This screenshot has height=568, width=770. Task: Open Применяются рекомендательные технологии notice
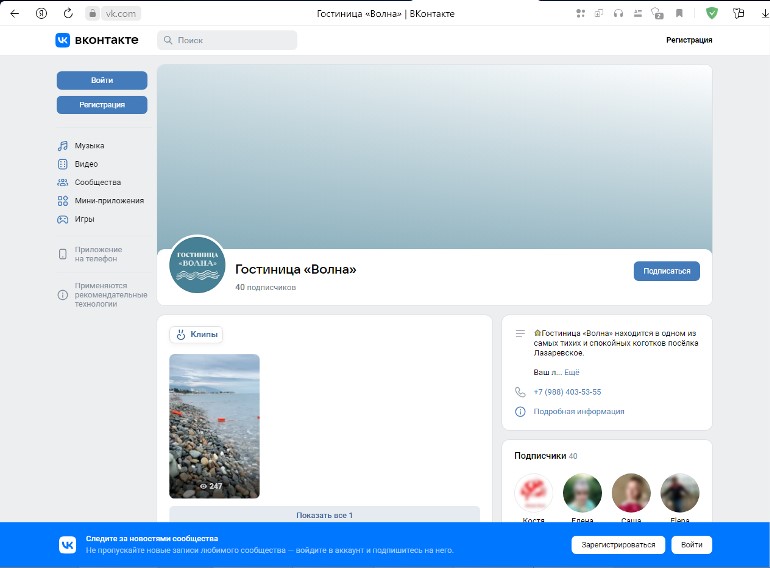point(111,295)
